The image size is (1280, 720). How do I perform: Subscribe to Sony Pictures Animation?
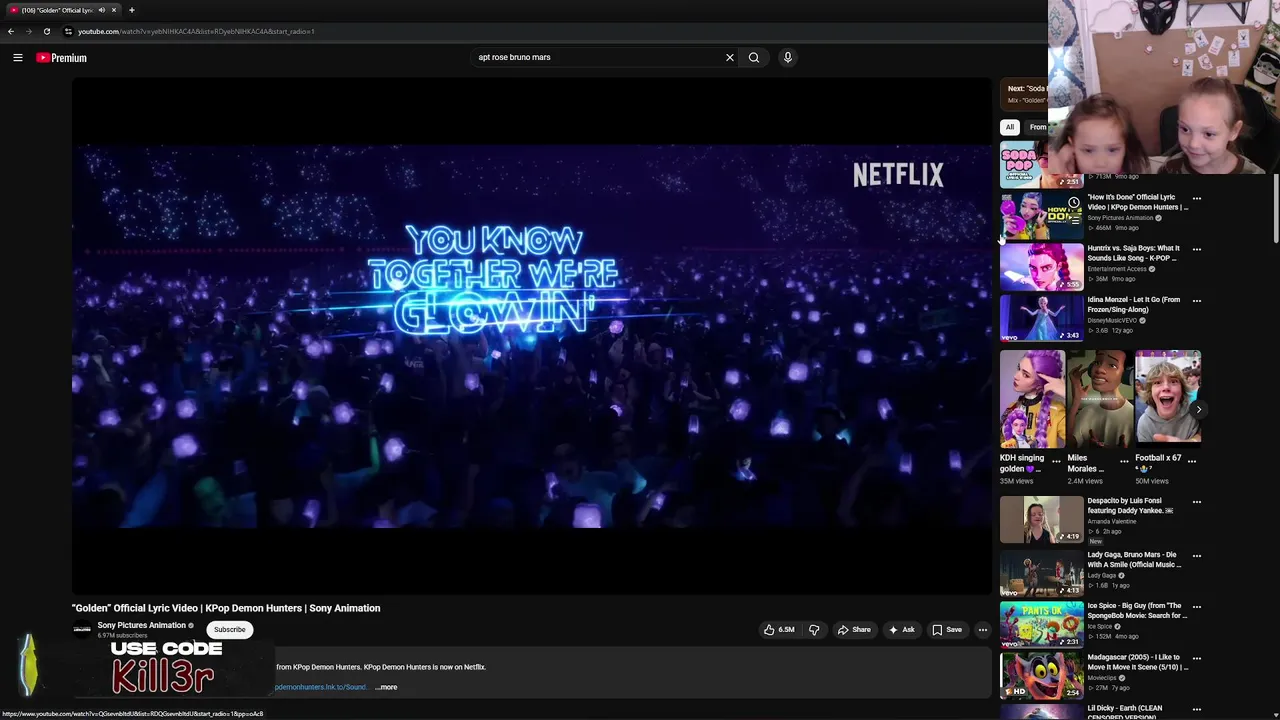[x=229, y=630]
